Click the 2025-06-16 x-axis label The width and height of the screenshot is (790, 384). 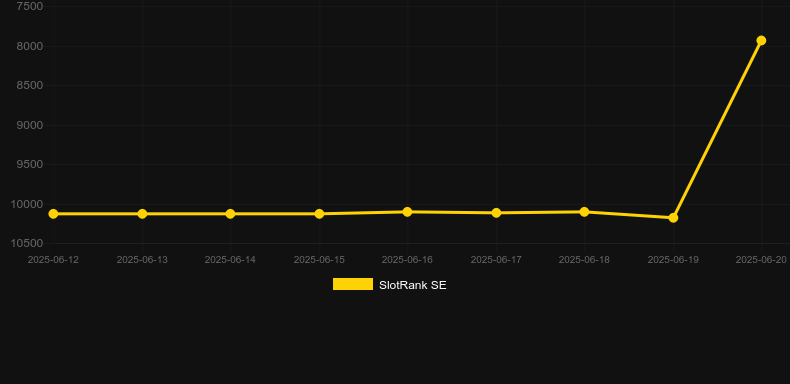point(407,260)
